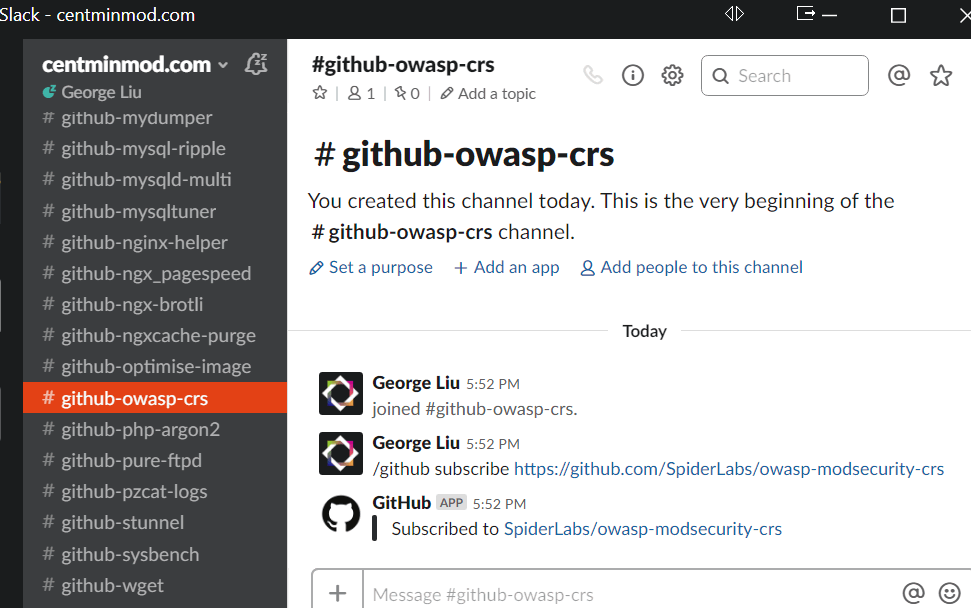Click 5:52 PM timestamp on GitHub message

[499, 504]
